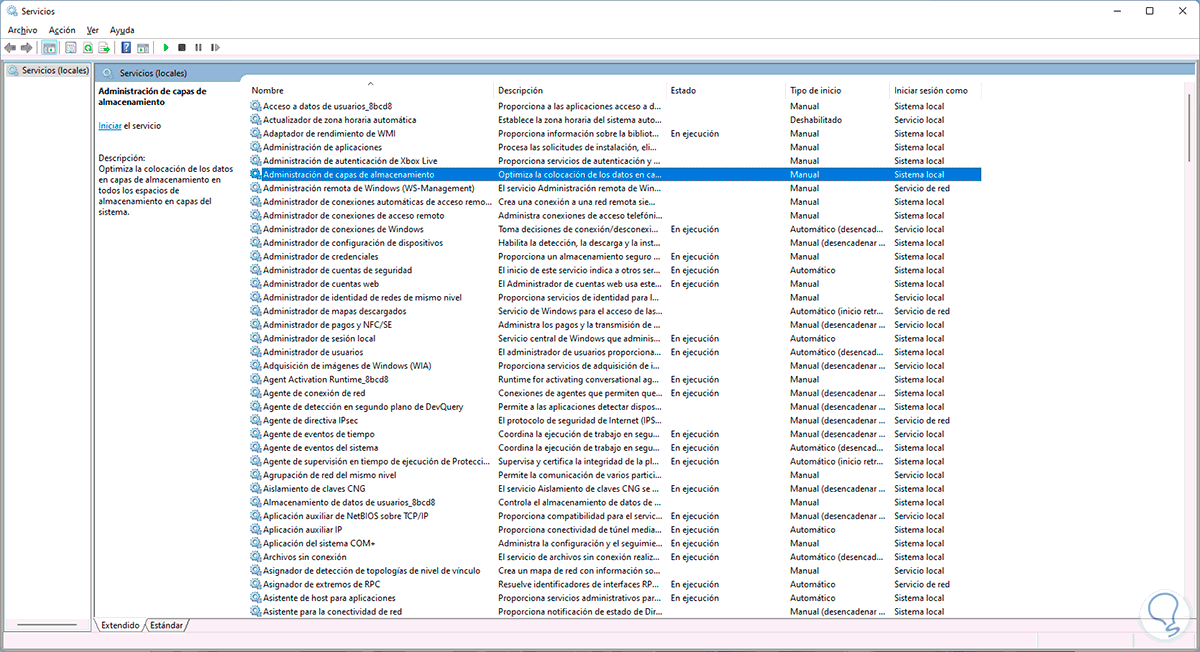Click the gear icon of Administrador de usuarios

(255, 352)
